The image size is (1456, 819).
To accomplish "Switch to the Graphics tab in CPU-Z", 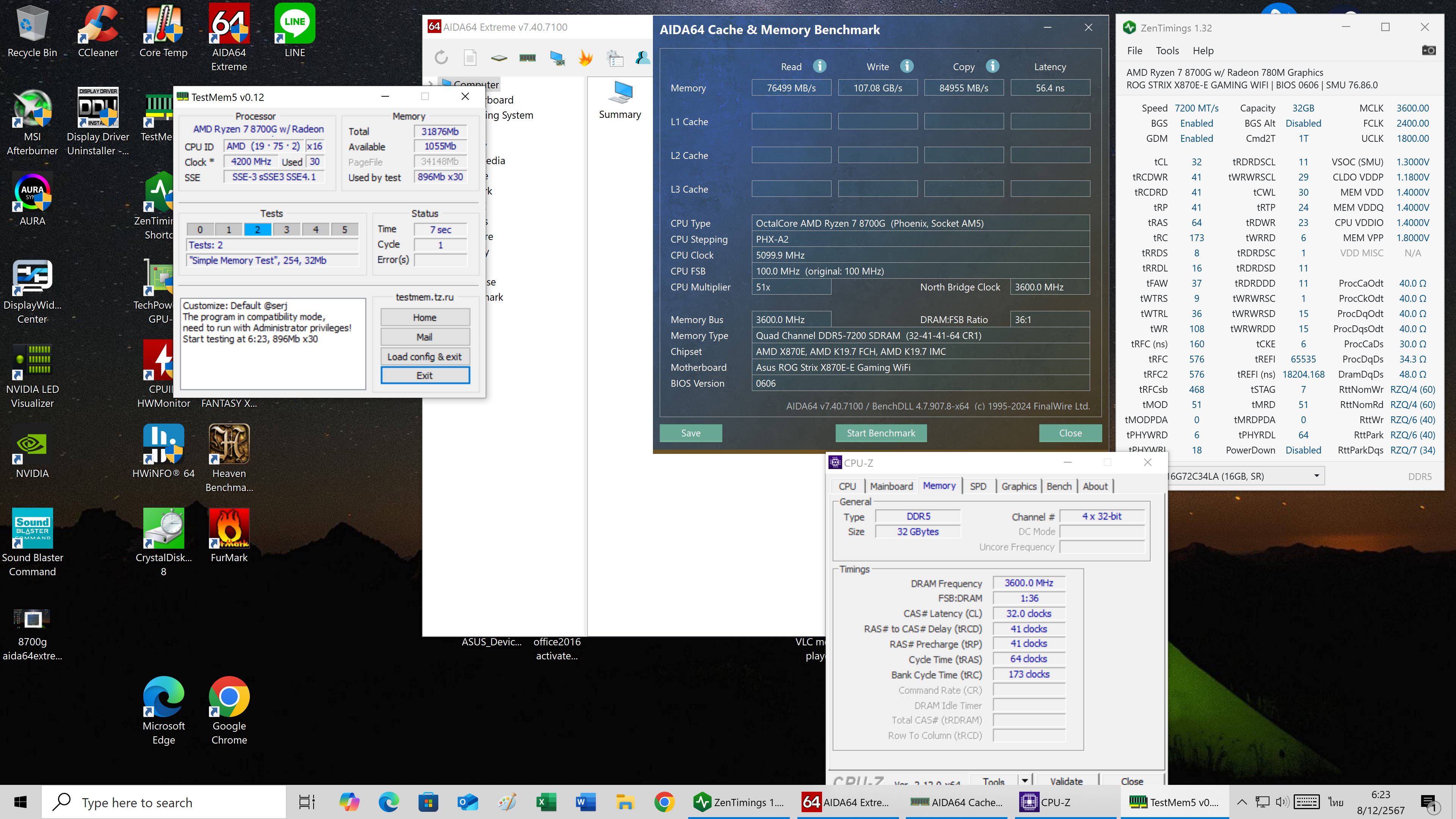I will [1018, 486].
